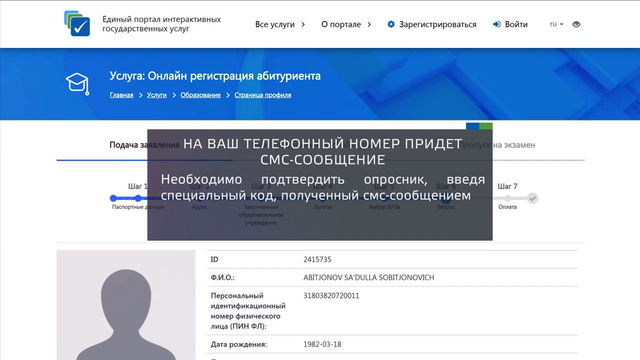Image resolution: width=640 pixels, height=360 pixels.
Task: Click the graduation cap service icon
Action: tap(78, 84)
